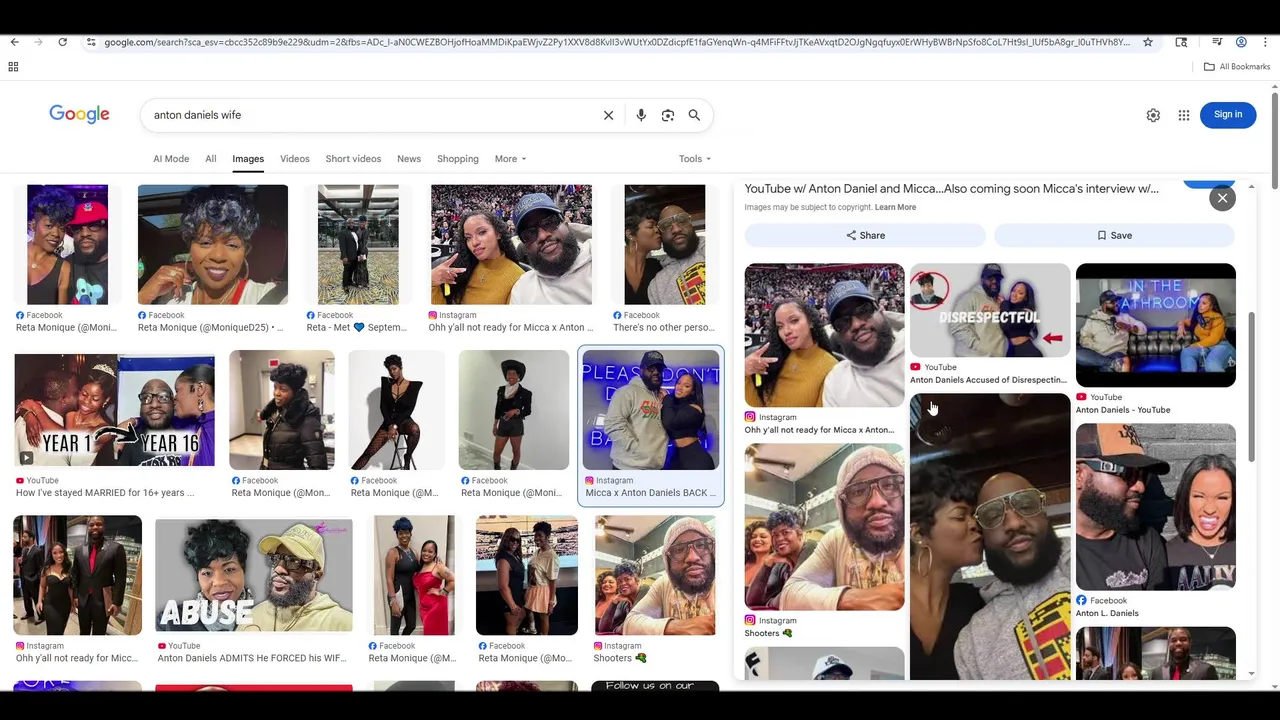The width and height of the screenshot is (1280, 720).
Task: Open 'How I've stayed MARRIED for 16+ years' link
Action: (105, 493)
